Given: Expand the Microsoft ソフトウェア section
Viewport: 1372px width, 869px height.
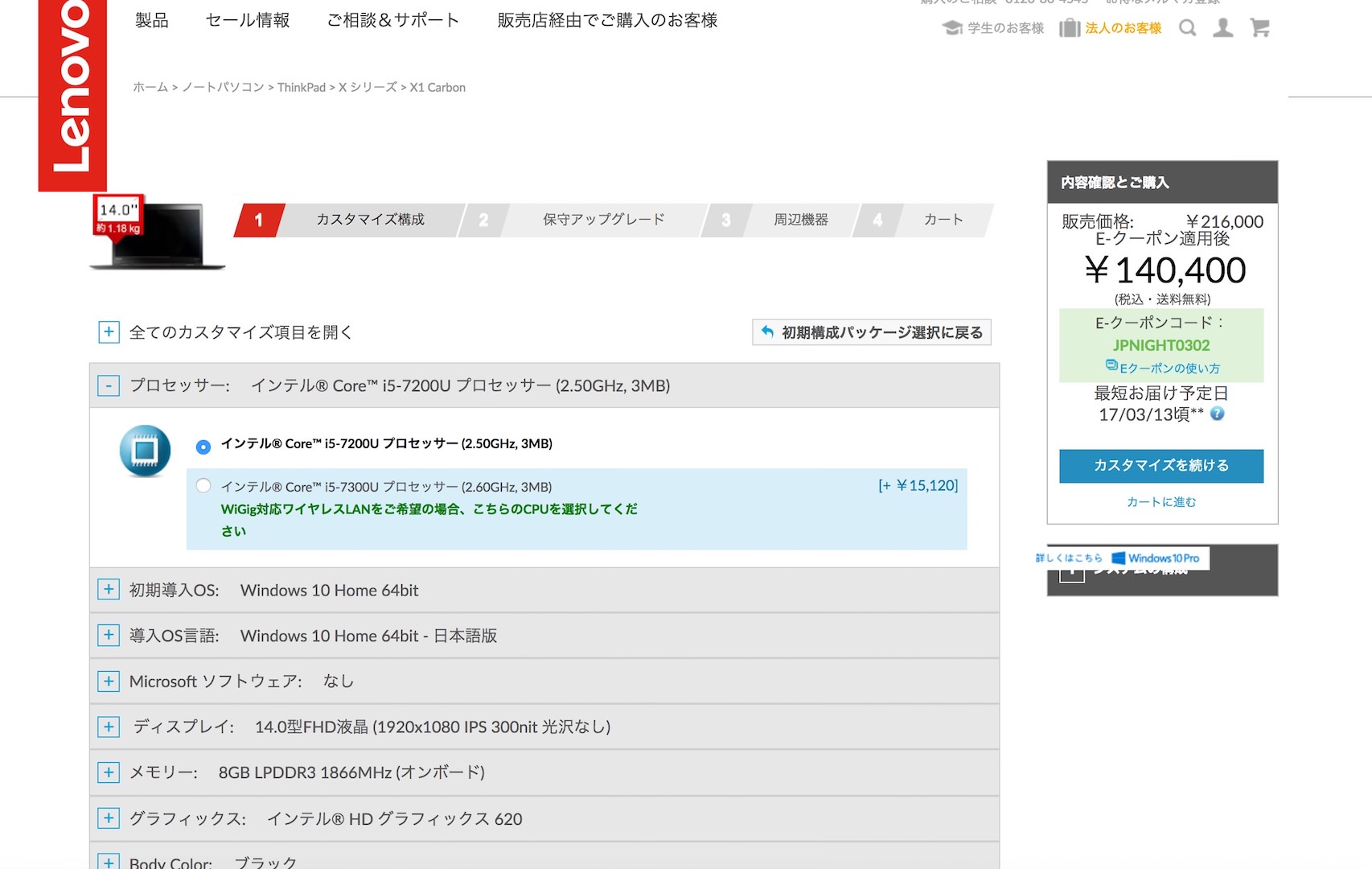Looking at the screenshot, I should click(109, 682).
